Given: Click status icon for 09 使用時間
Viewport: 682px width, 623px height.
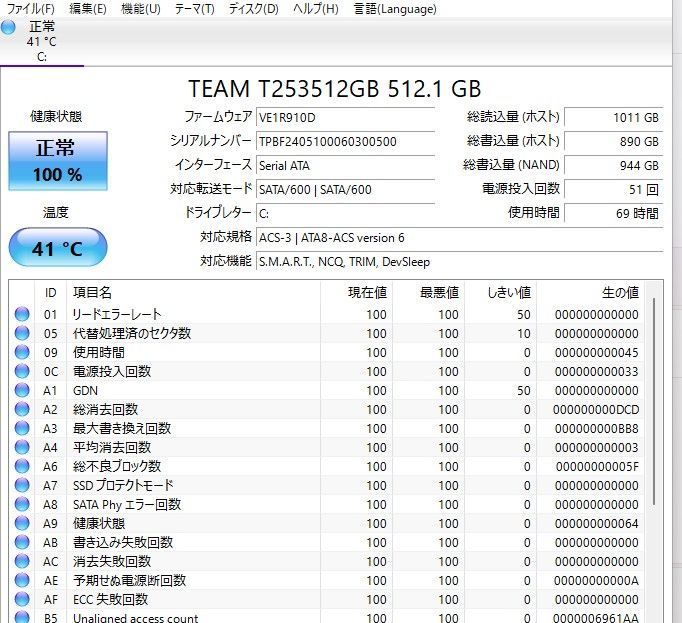Looking at the screenshot, I should tap(22, 352).
